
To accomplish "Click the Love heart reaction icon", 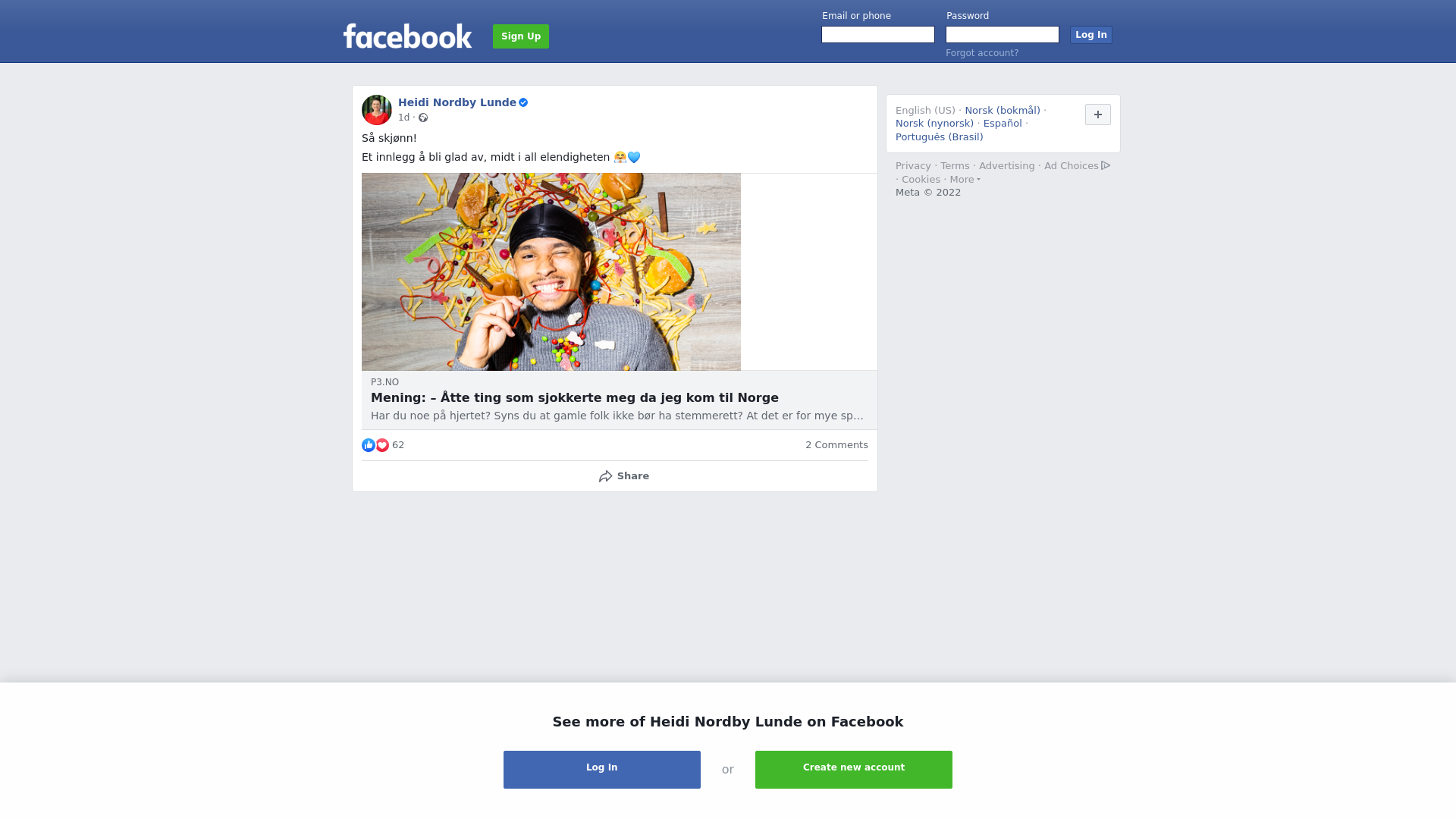I will 382,445.
